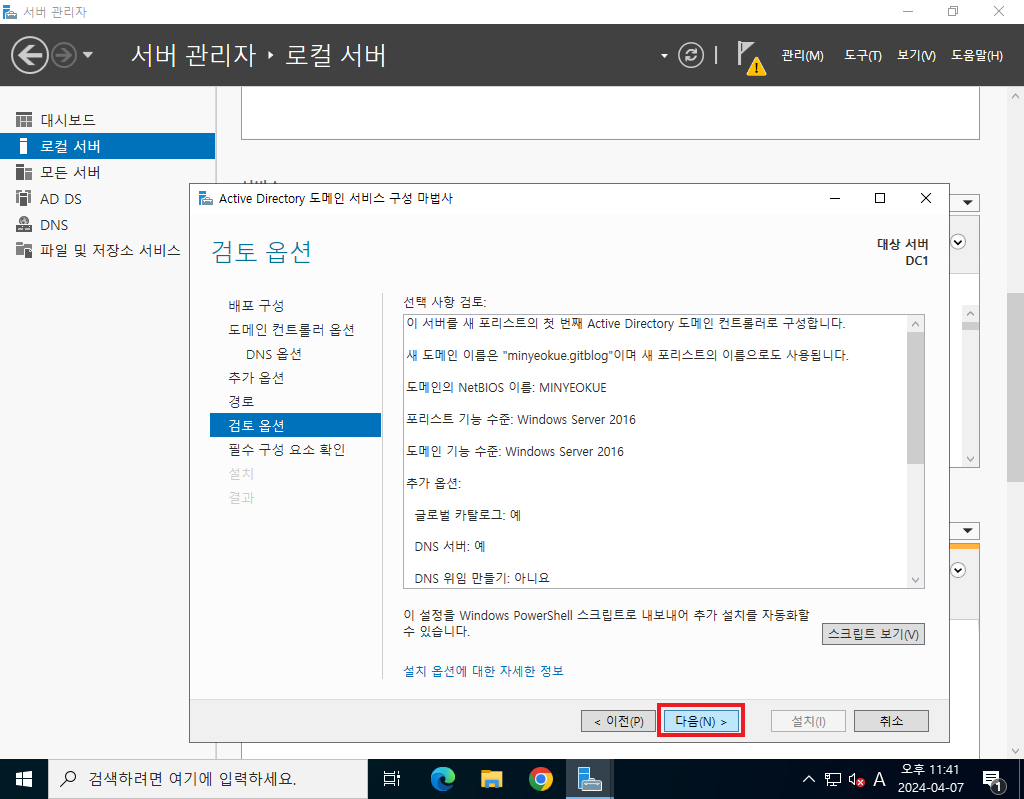1024x799 pixels.
Task: Click the 포리스트 기능 수준 line
Action: click(520, 419)
